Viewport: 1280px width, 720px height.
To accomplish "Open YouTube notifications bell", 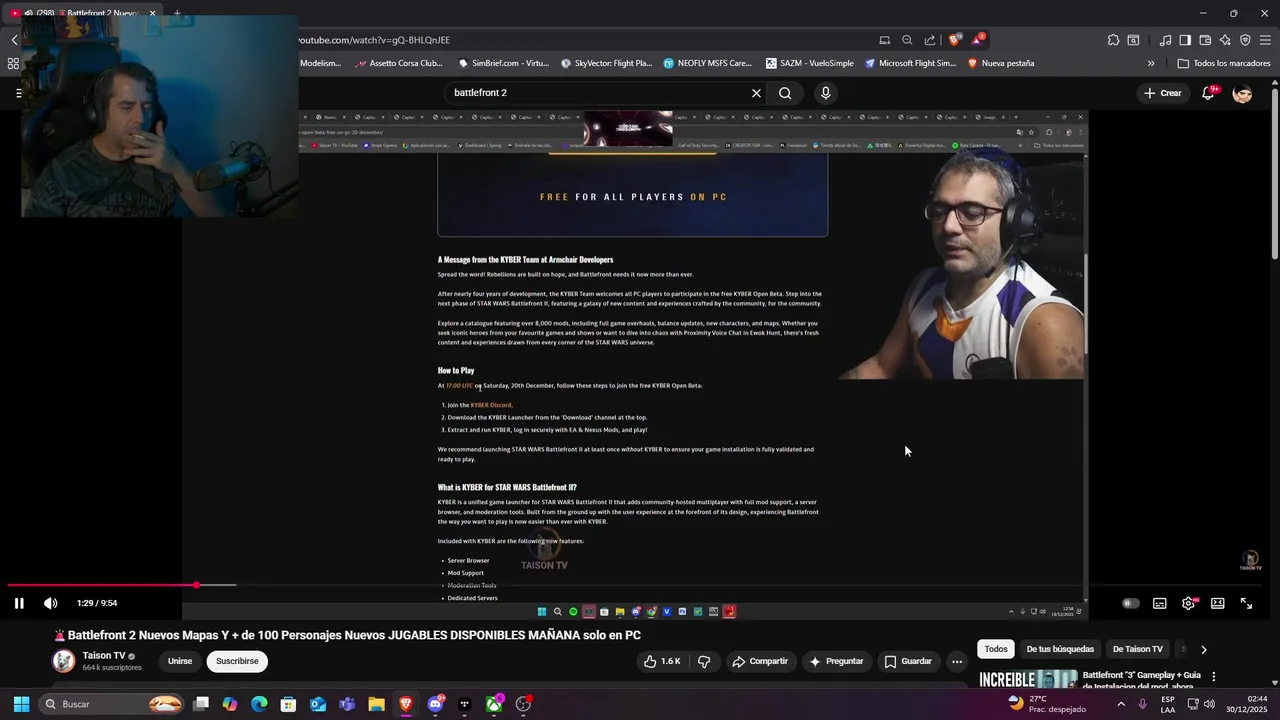I will tap(1208, 93).
